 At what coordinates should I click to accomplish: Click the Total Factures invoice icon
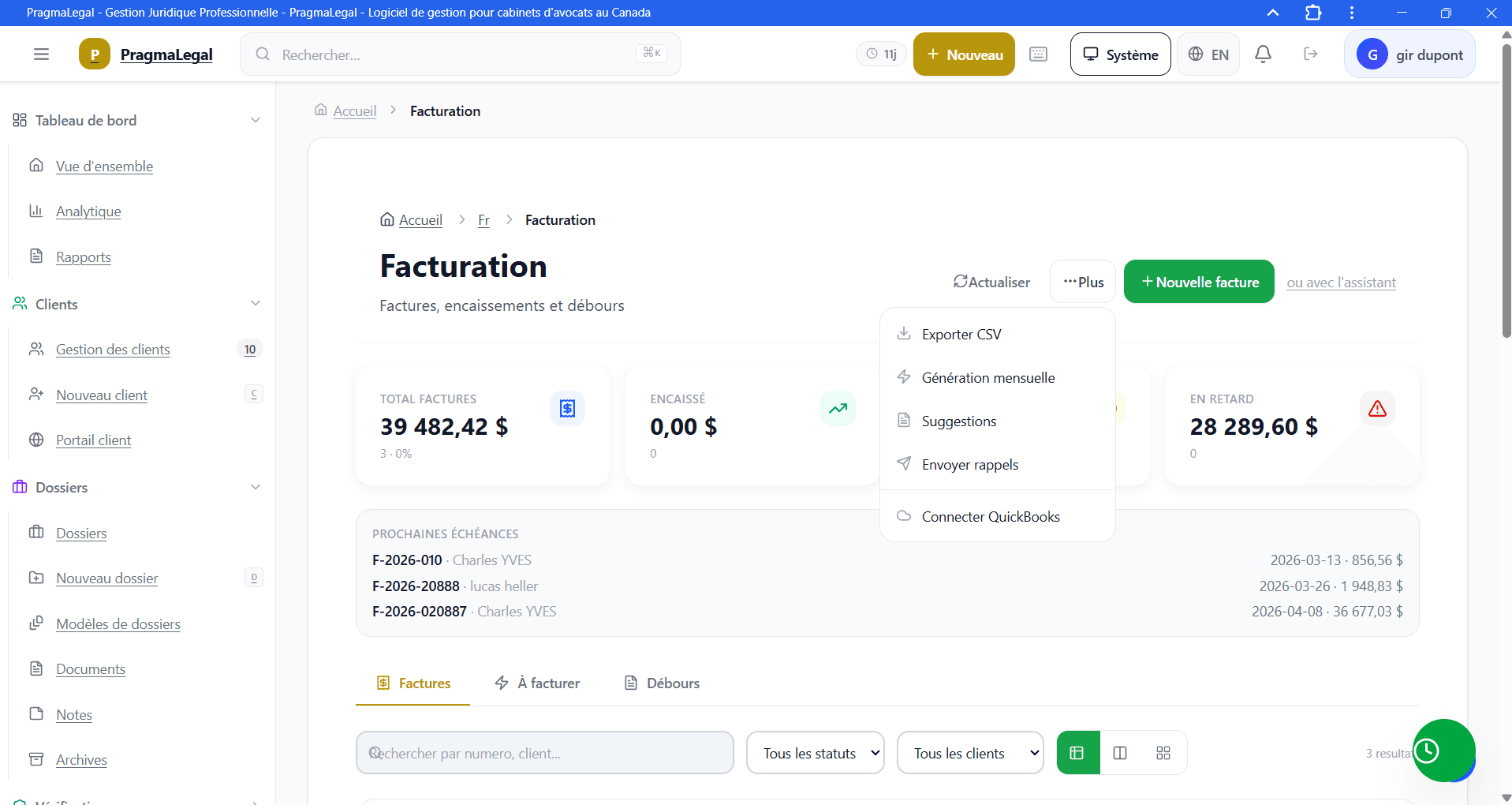click(x=567, y=408)
